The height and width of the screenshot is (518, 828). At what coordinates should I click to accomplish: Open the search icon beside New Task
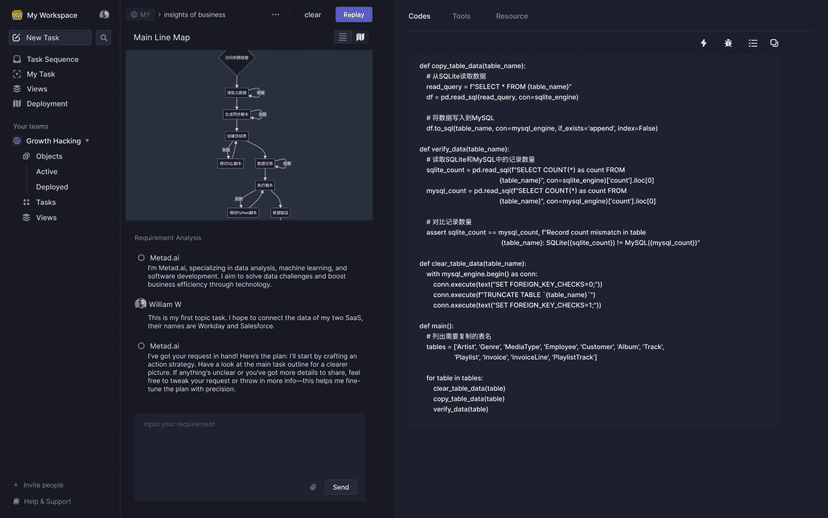104,37
